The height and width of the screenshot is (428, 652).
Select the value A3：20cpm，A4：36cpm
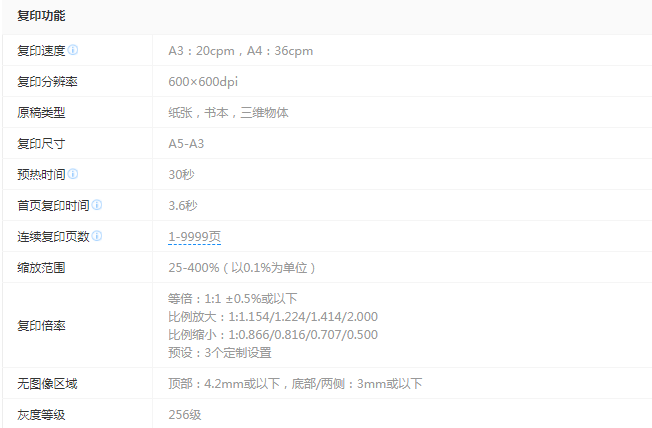[x=240, y=51]
